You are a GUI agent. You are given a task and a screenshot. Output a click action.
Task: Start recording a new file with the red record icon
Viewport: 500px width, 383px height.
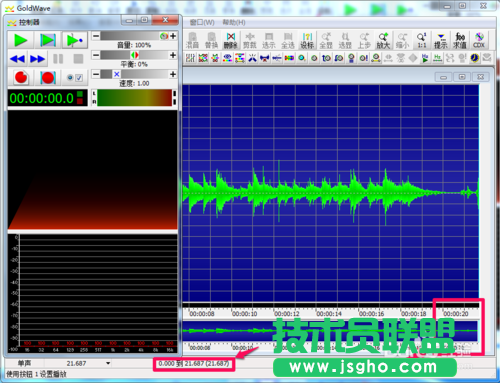tap(21, 77)
